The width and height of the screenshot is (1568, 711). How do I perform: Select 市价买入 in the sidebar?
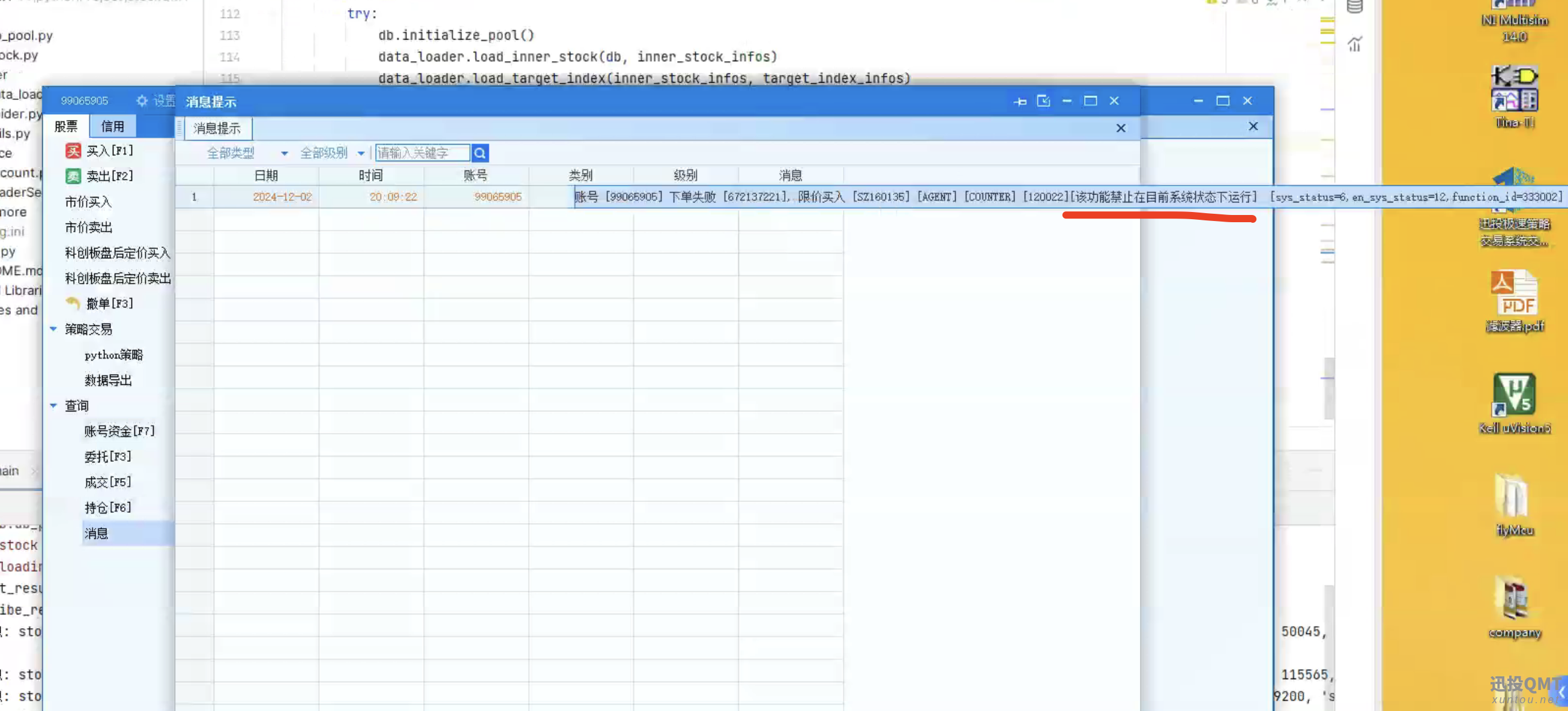(88, 202)
